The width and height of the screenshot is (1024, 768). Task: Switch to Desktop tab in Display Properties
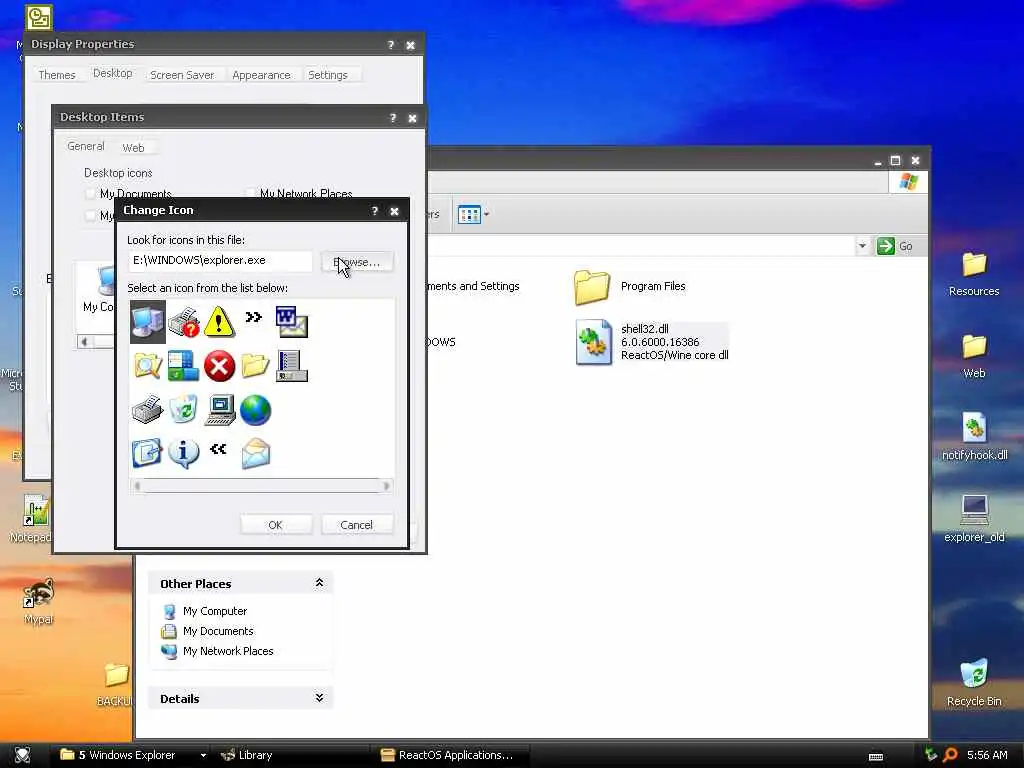[x=113, y=73]
